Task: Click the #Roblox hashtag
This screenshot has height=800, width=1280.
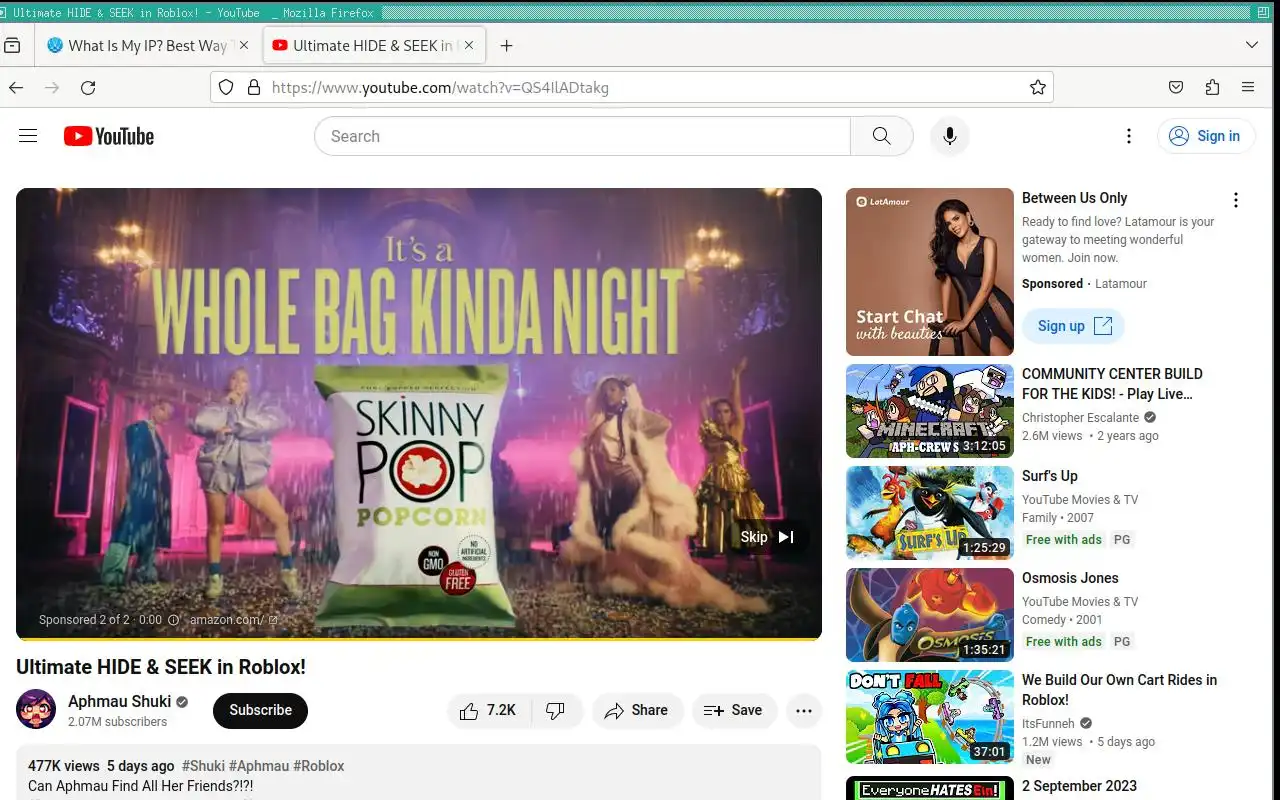Action: click(319, 766)
